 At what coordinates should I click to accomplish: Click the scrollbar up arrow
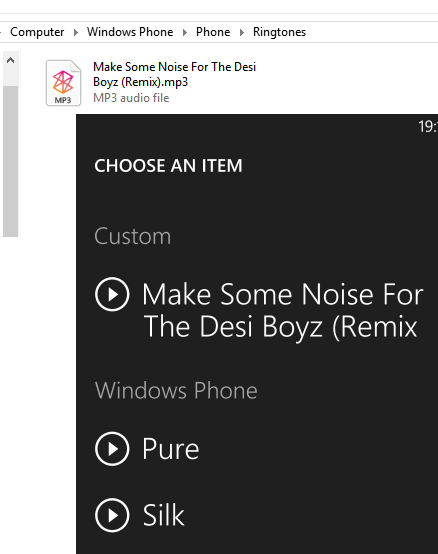point(11,60)
